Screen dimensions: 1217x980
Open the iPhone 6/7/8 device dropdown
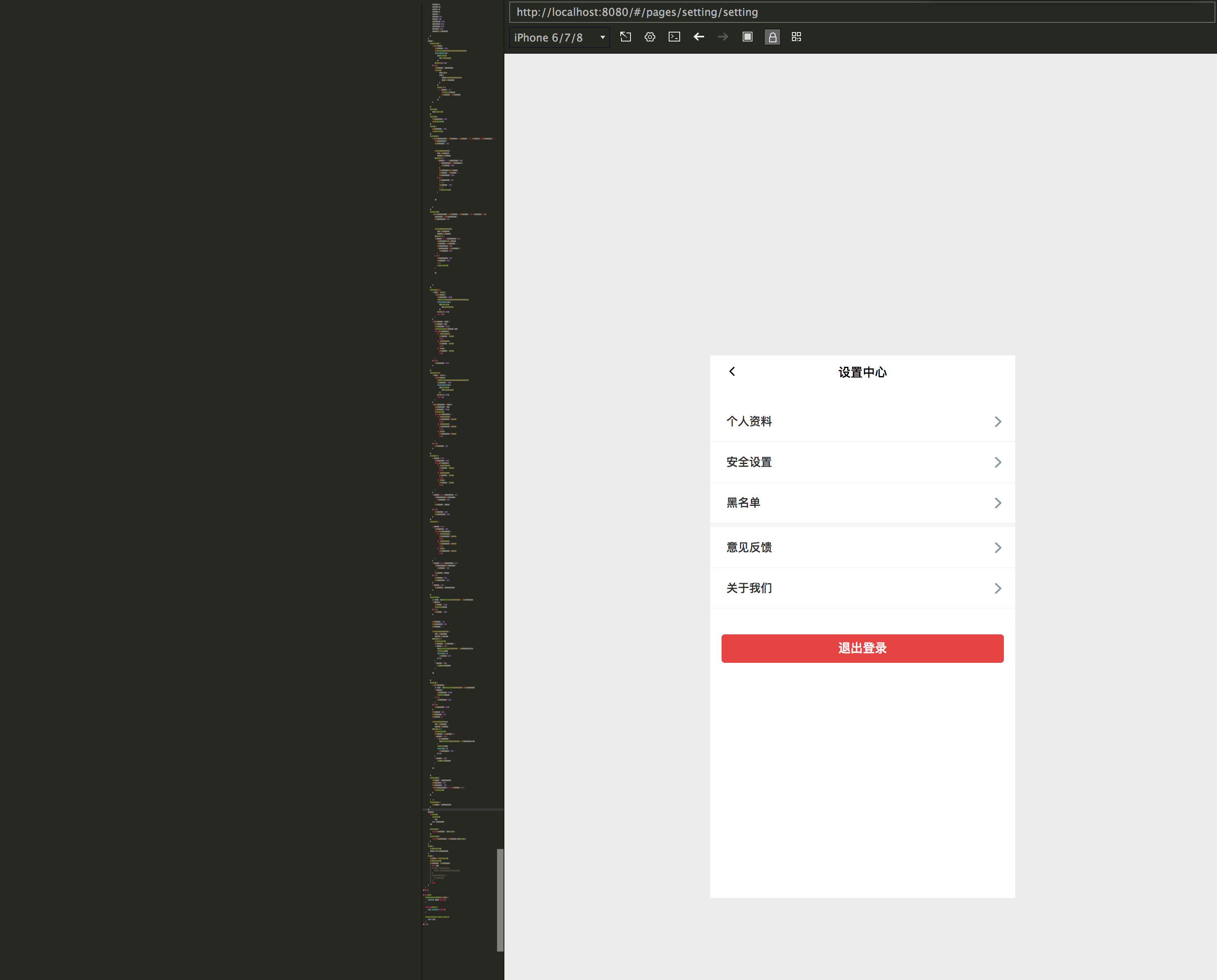coord(559,37)
